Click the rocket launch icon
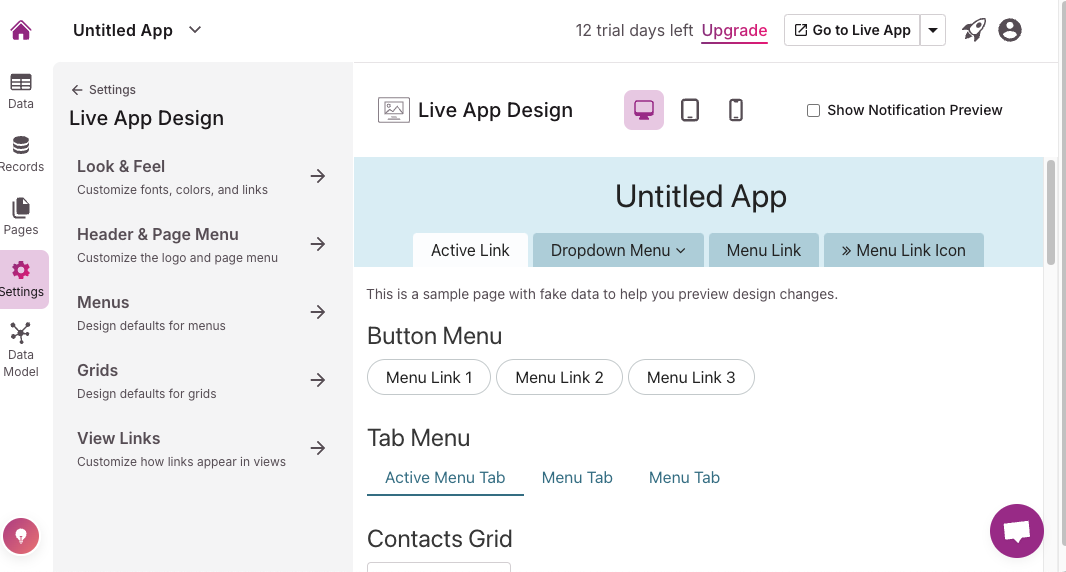This screenshot has width=1066, height=572. coord(973,30)
